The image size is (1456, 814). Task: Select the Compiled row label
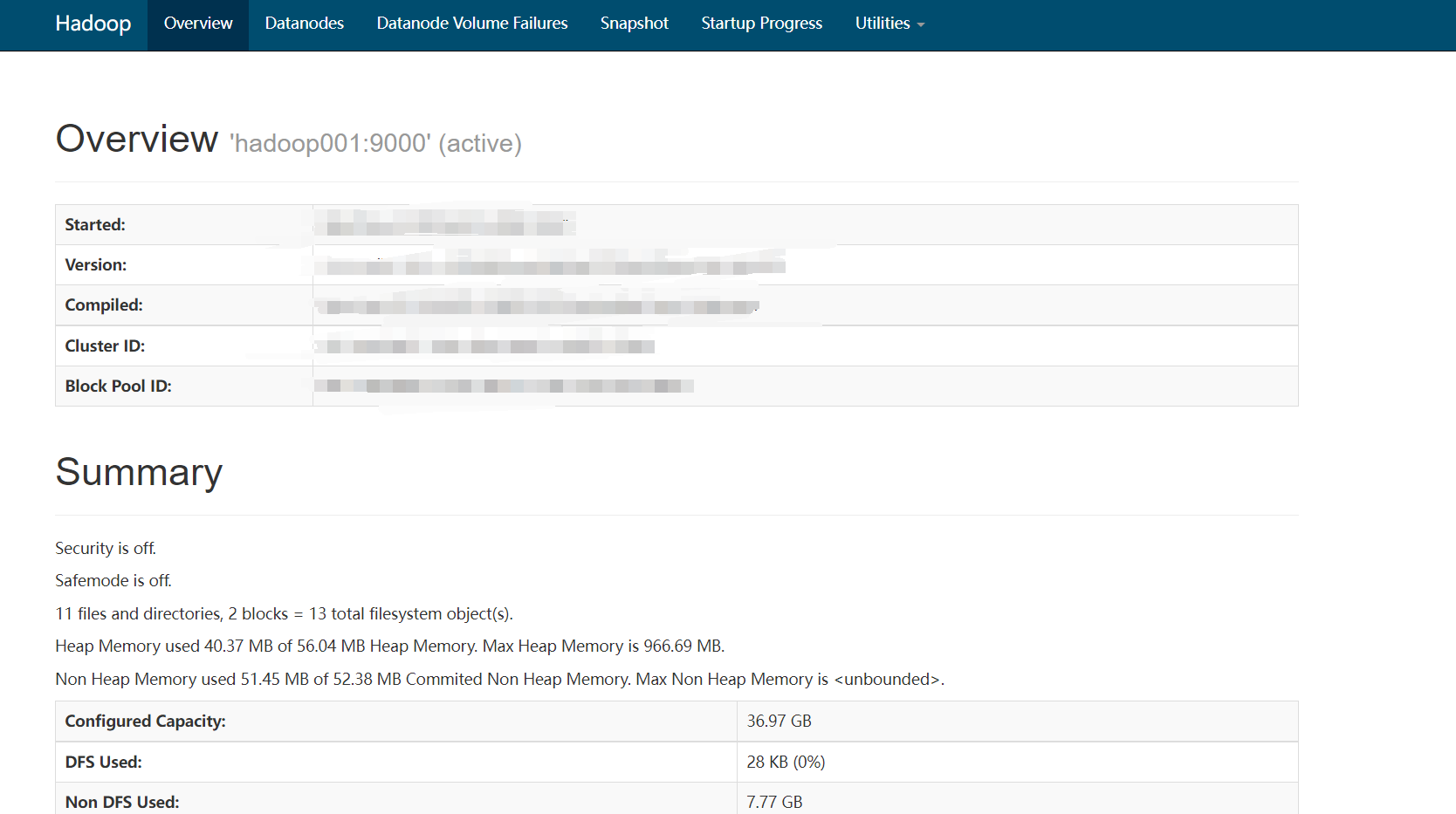[x=104, y=305]
